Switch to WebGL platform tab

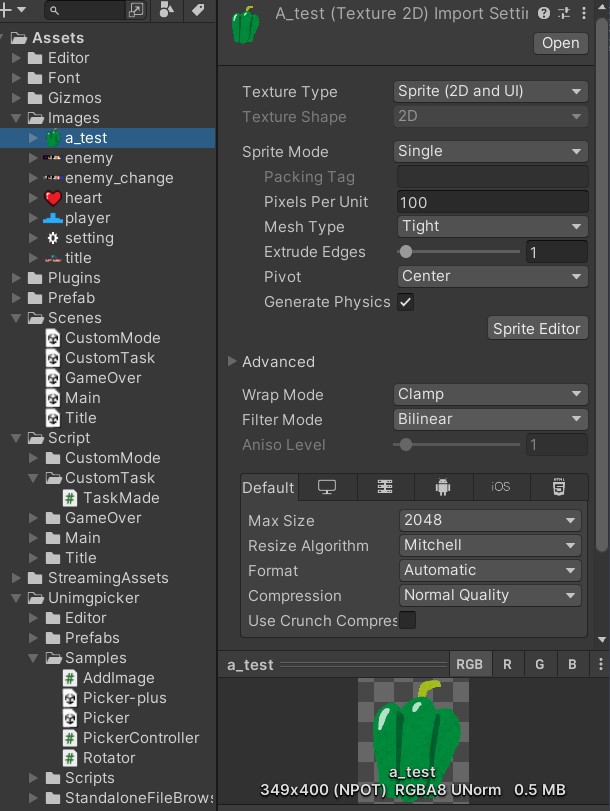[x=559, y=487]
